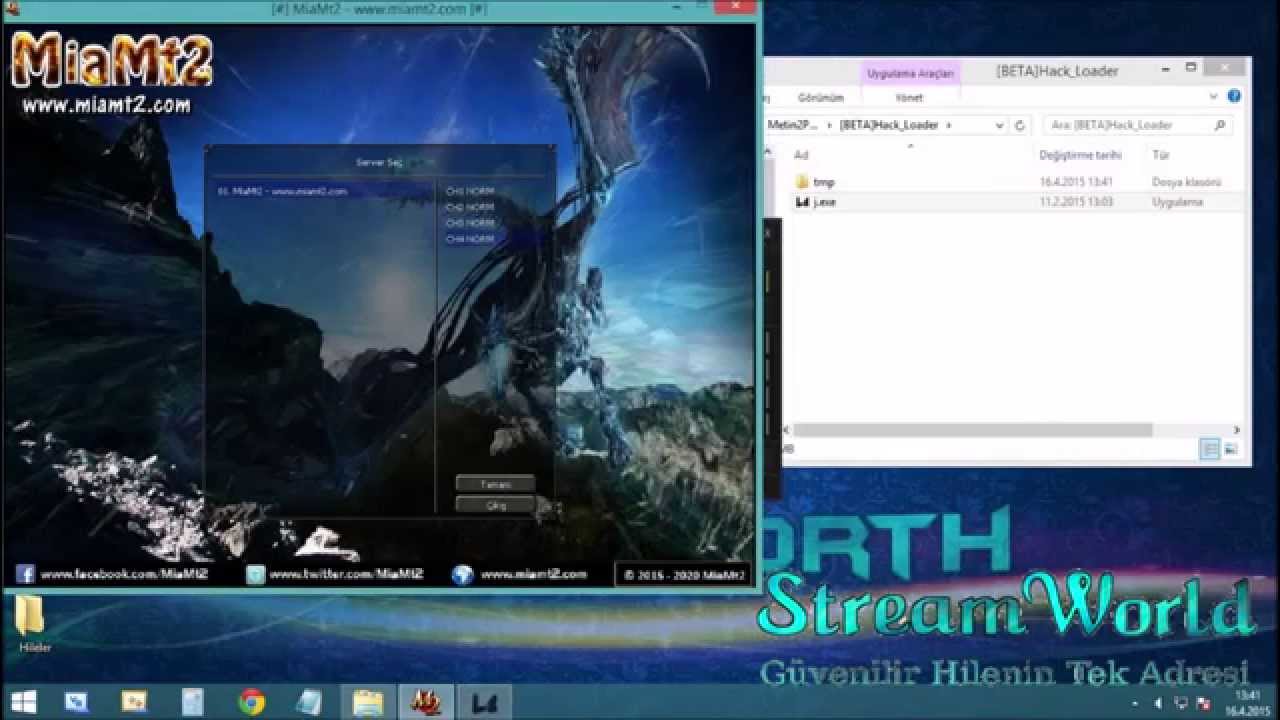Click tmp modified date 16.4.2015 13:41

coord(1075,182)
